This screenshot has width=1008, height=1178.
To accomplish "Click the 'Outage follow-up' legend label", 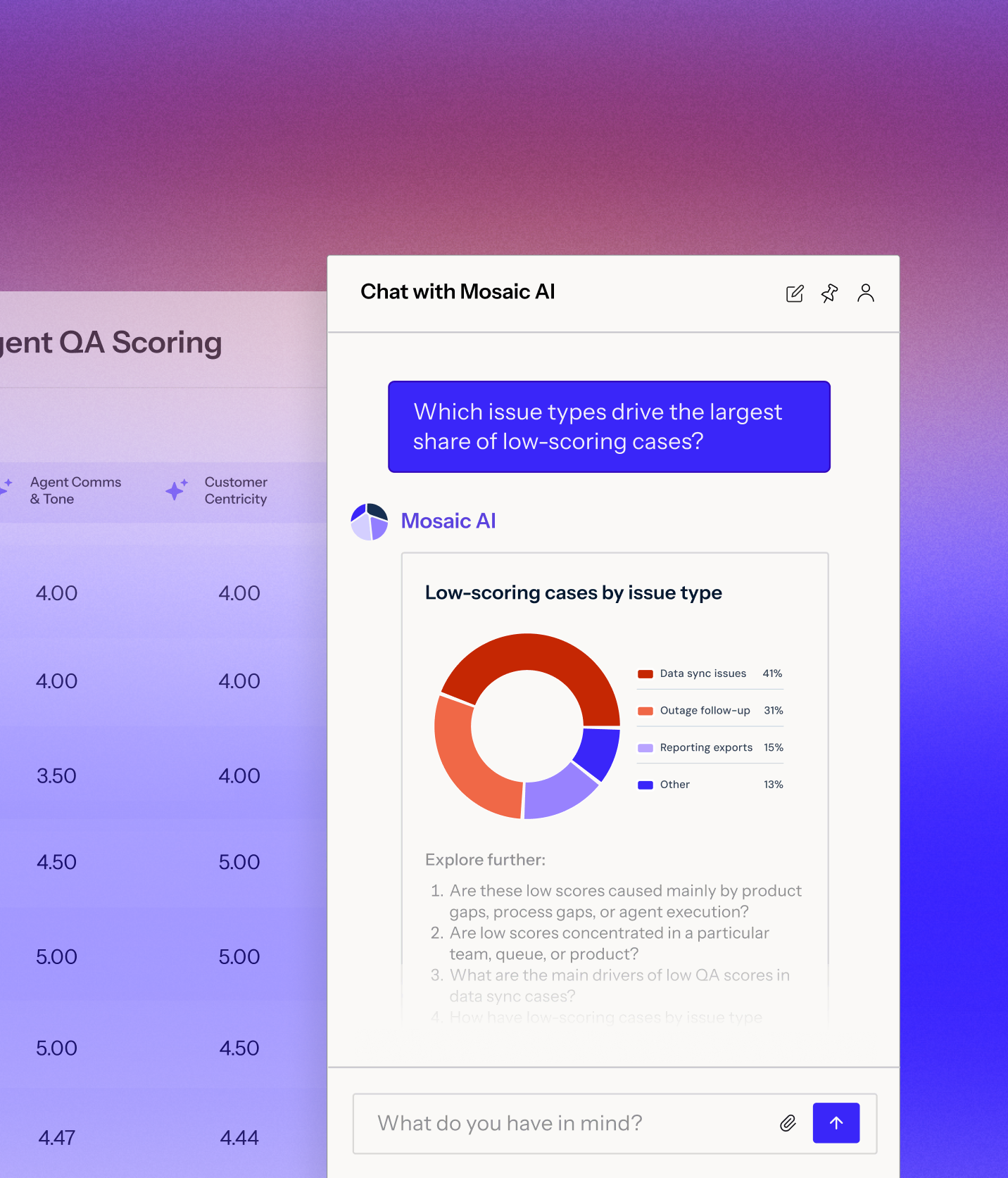I will (x=705, y=711).
